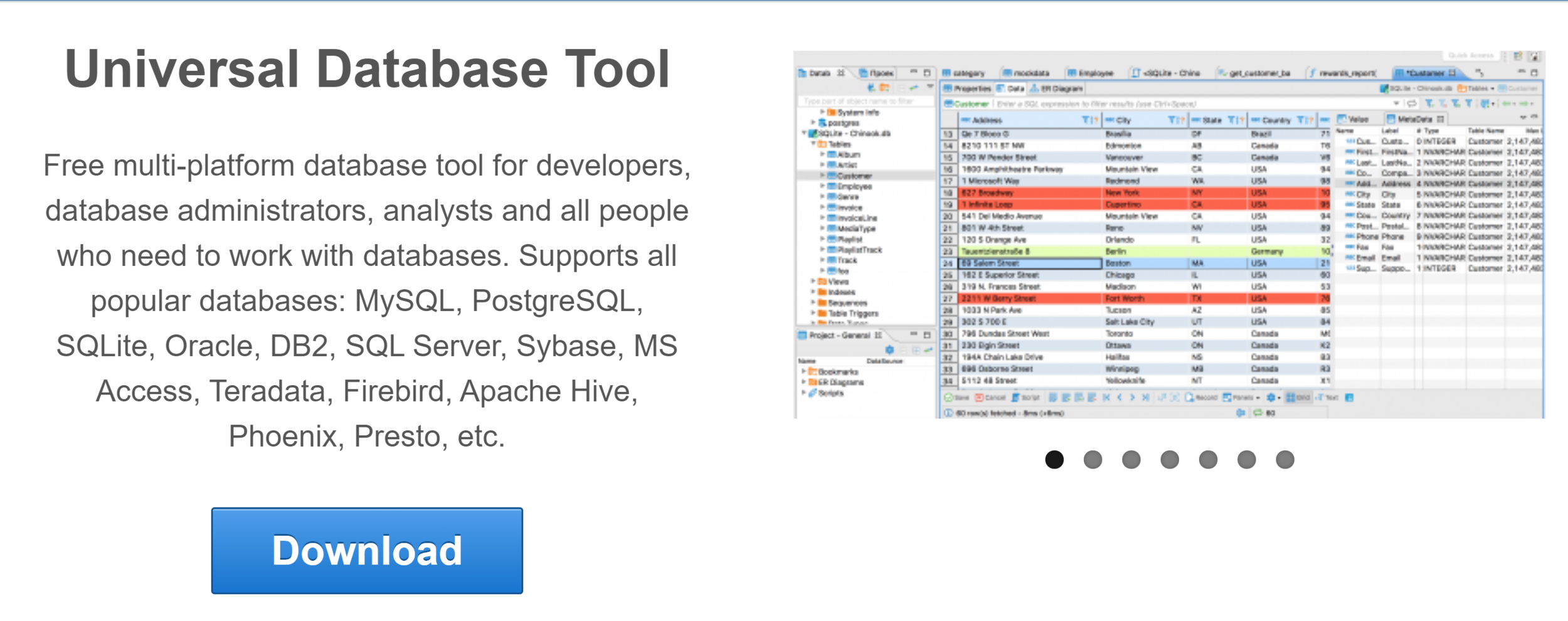Select the seventh (last) carousel dot
The image size is (1568, 621).
1285,460
